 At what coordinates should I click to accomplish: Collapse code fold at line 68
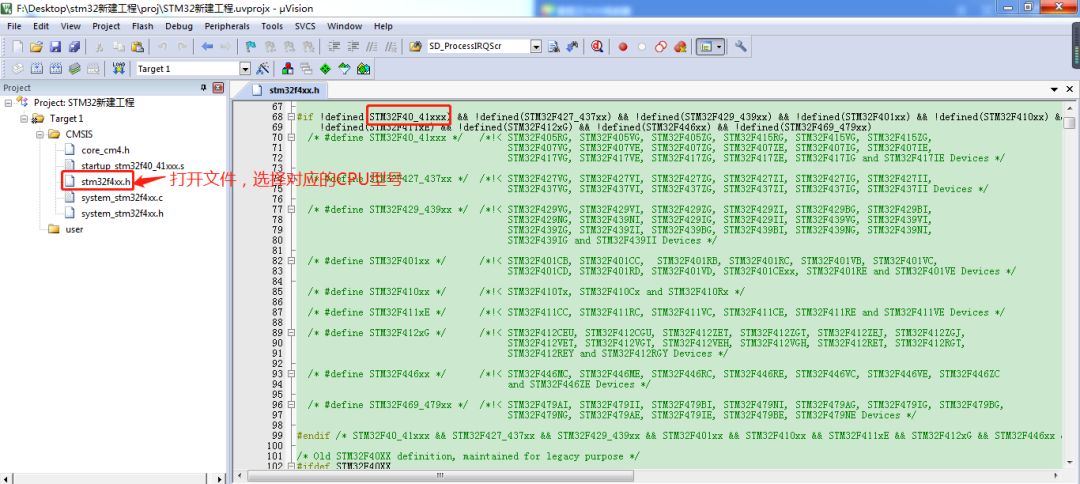(x=291, y=117)
